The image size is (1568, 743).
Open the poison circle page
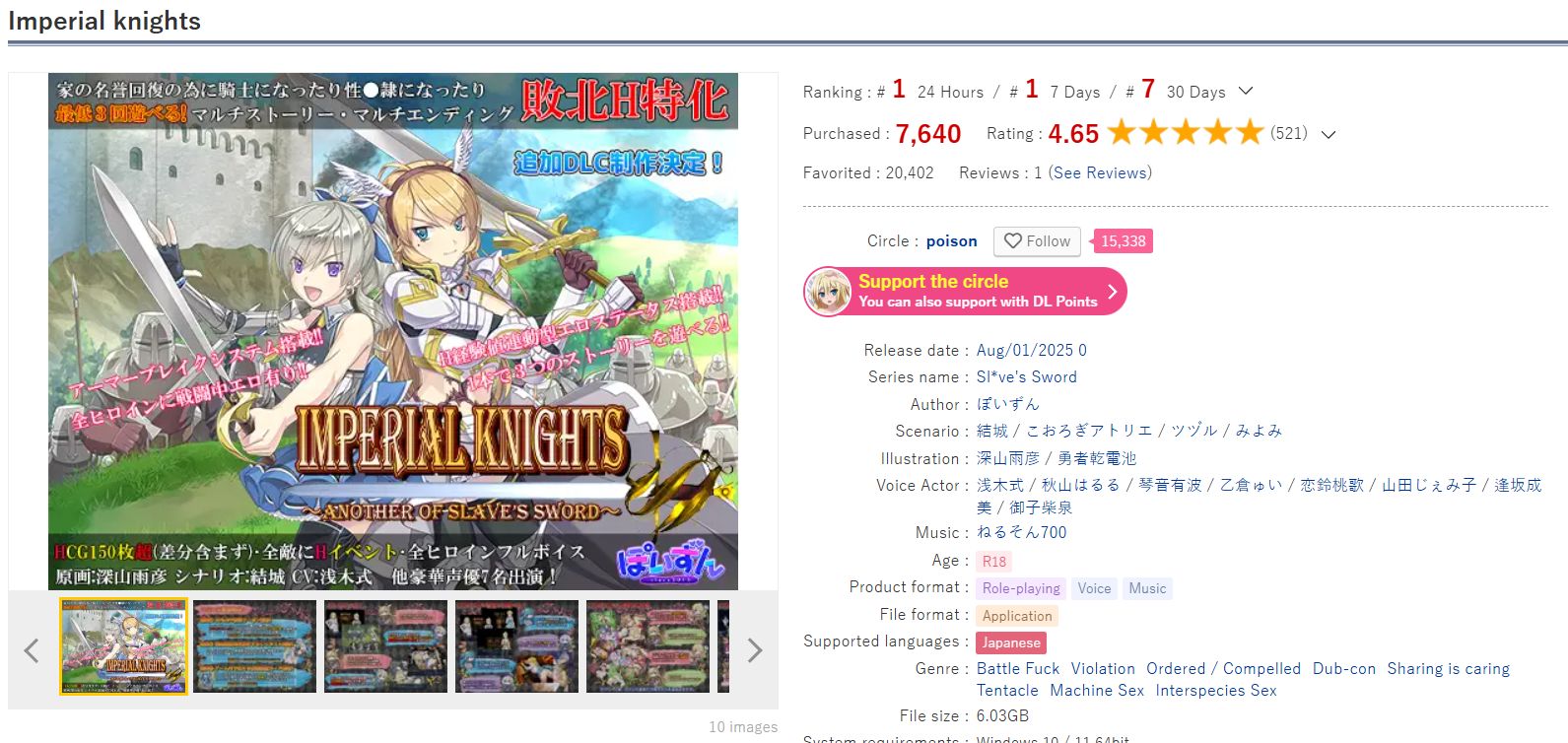(x=951, y=241)
